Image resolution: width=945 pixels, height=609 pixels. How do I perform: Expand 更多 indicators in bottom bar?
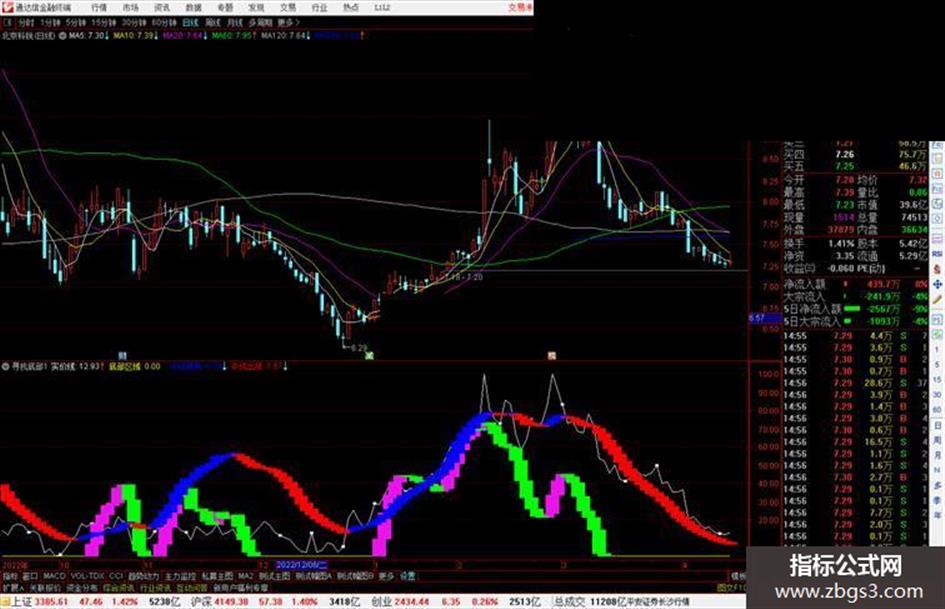click(386, 576)
